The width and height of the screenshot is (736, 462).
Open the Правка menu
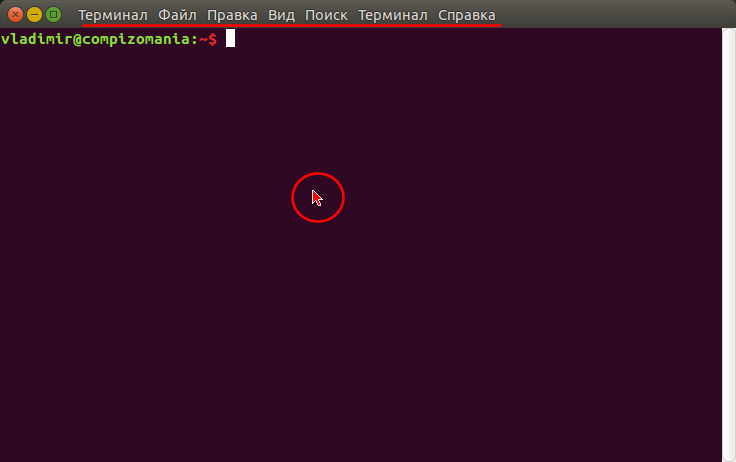pyautogui.click(x=232, y=15)
